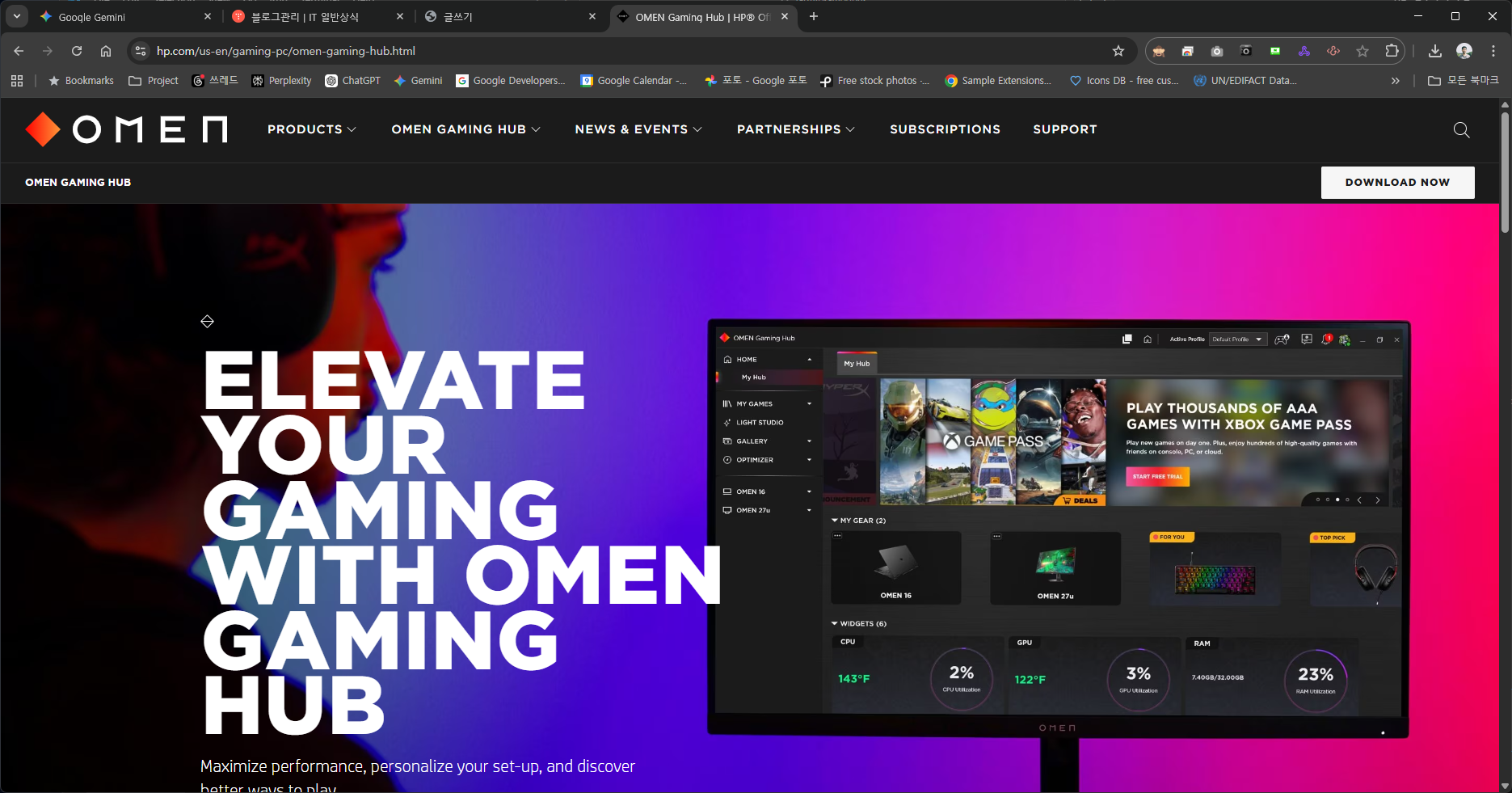Close the Google Gemini tab
The image size is (1512, 793).
(208, 16)
